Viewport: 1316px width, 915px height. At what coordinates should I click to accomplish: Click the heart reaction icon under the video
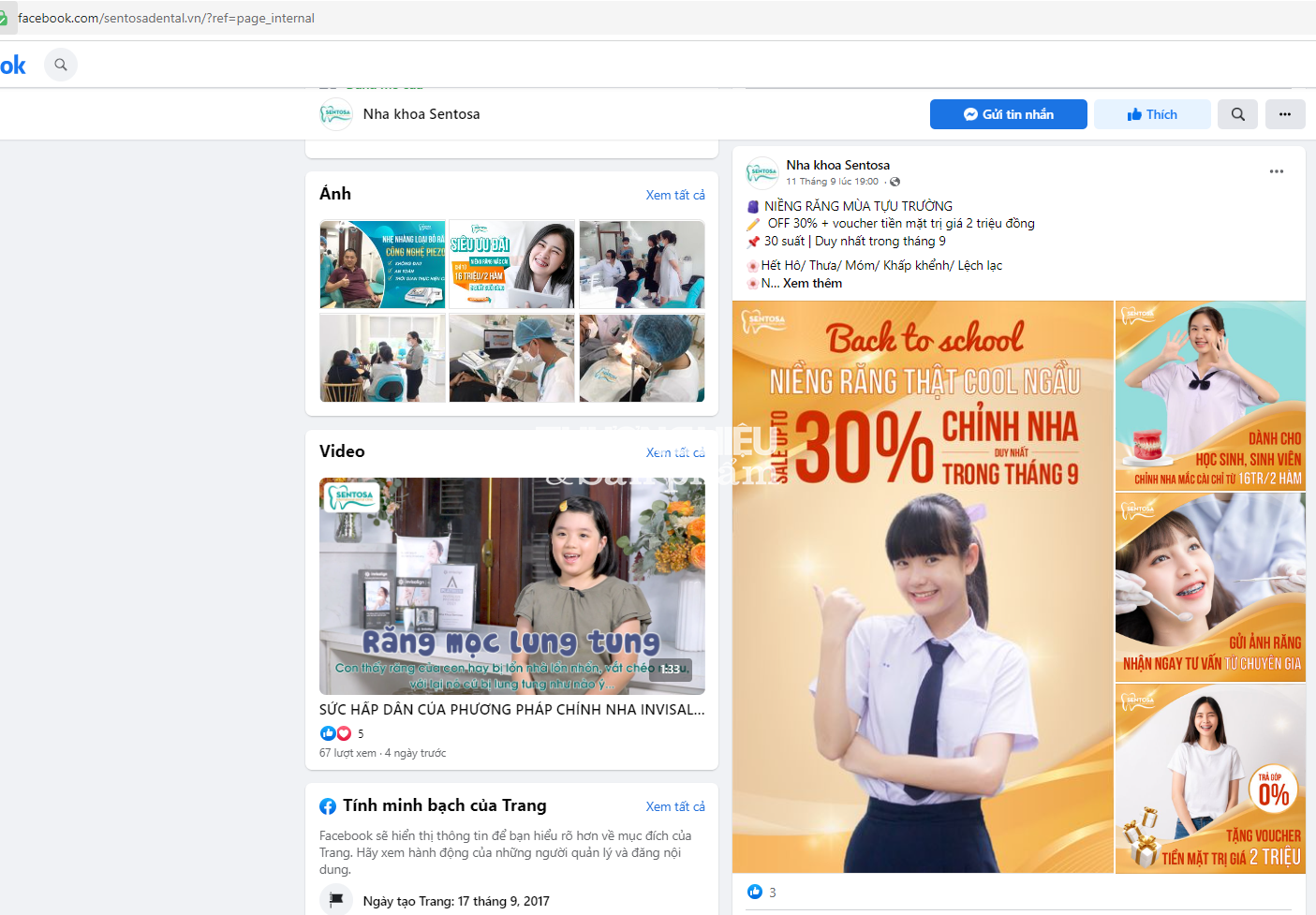coord(343,733)
